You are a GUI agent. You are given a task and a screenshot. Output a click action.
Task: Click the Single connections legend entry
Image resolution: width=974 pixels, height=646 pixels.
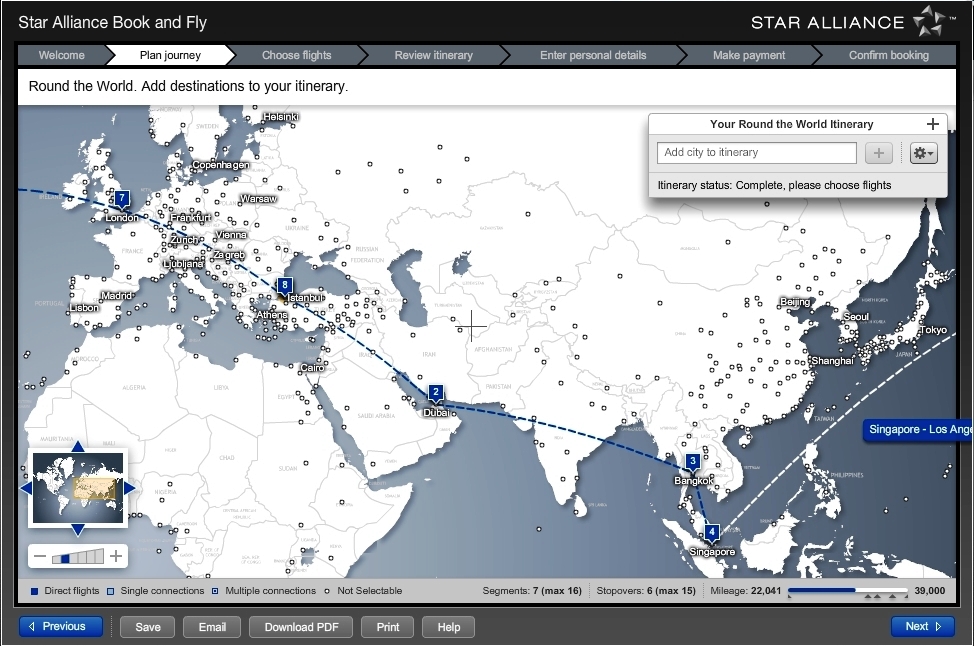156,591
